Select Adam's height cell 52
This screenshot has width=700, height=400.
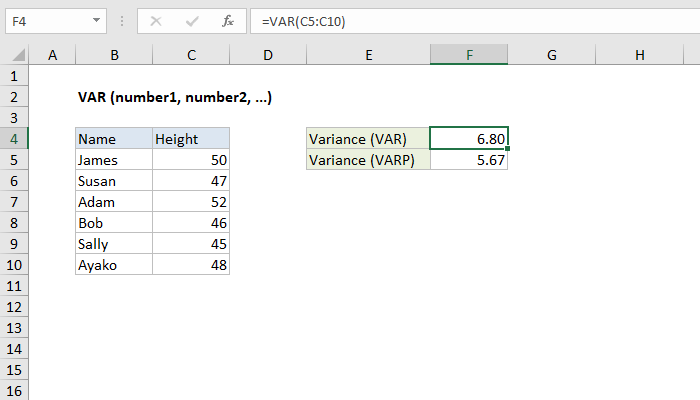(191, 202)
